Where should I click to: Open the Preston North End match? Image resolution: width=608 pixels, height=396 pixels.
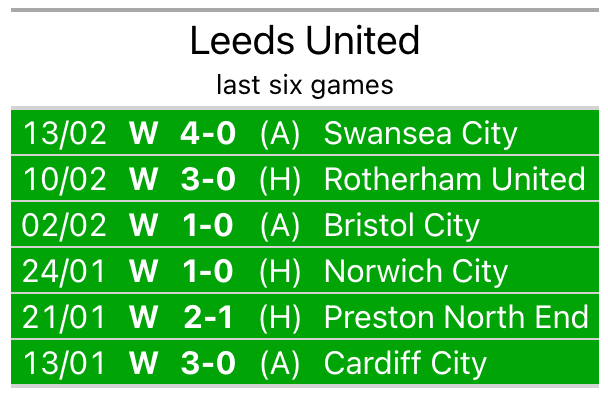coord(305,316)
